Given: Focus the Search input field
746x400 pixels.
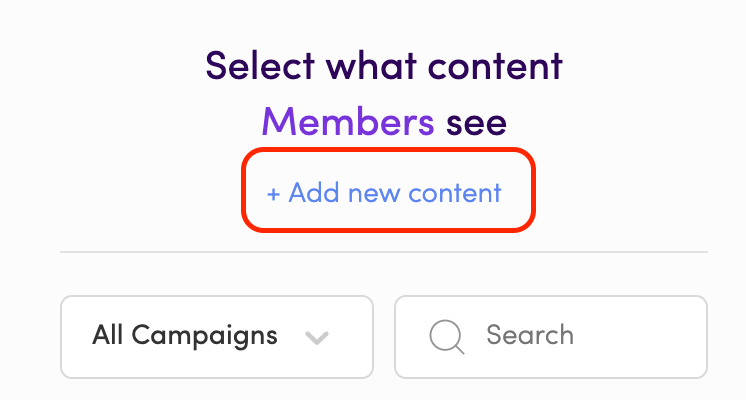Looking at the screenshot, I should point(551,337).
